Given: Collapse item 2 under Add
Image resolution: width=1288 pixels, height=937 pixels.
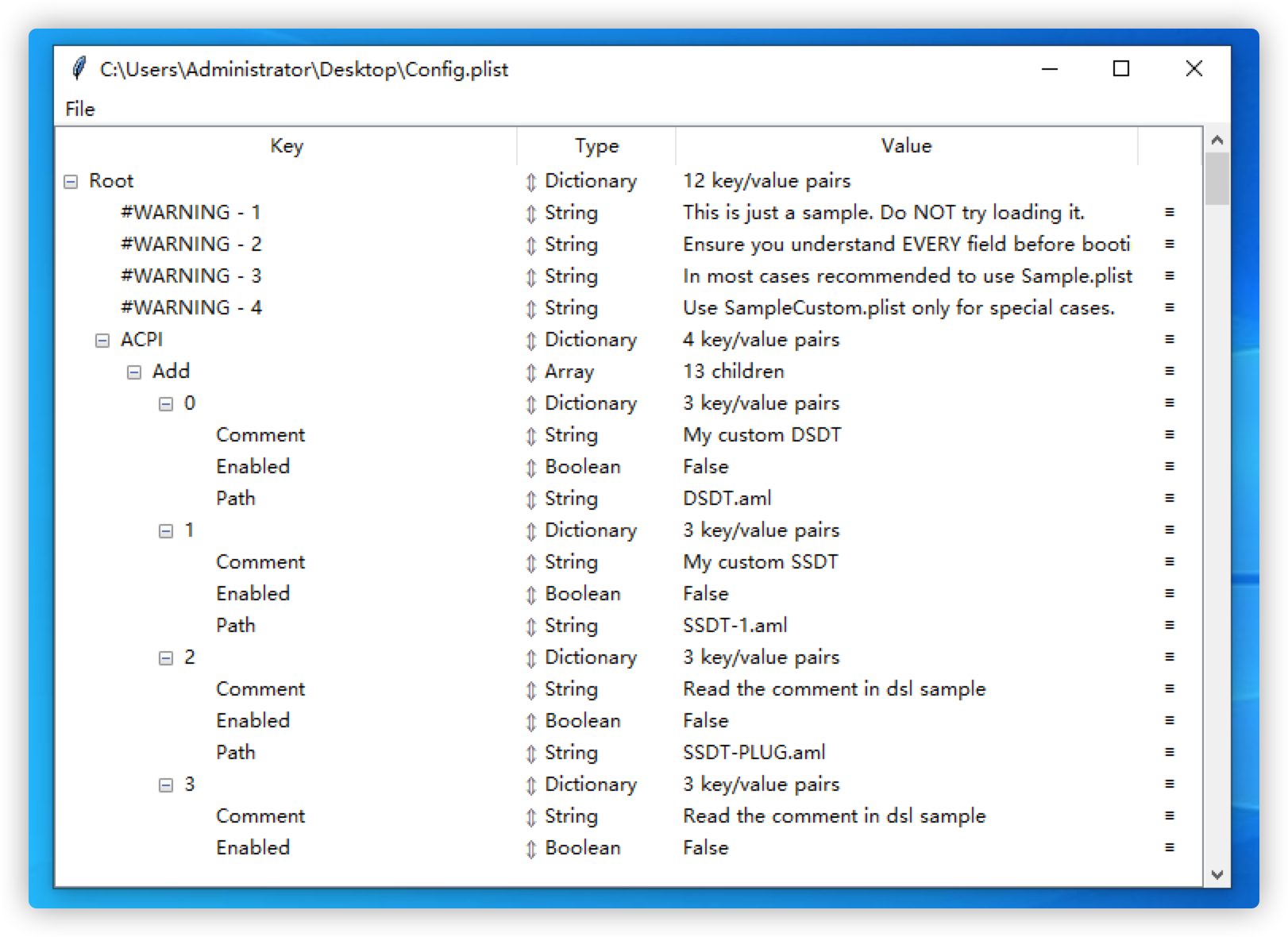Looking at the screenshot, I should [x=166, y=658].
